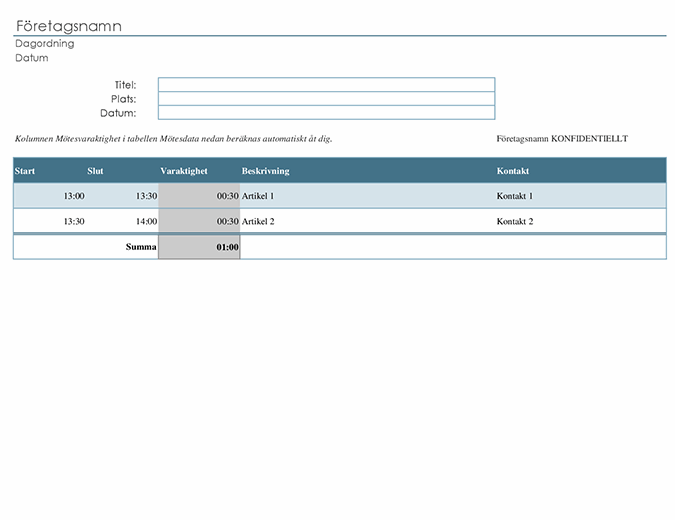Select the 01:00 total duration cell
This screenshot has width=675, height=520.
tap(227, 247)
